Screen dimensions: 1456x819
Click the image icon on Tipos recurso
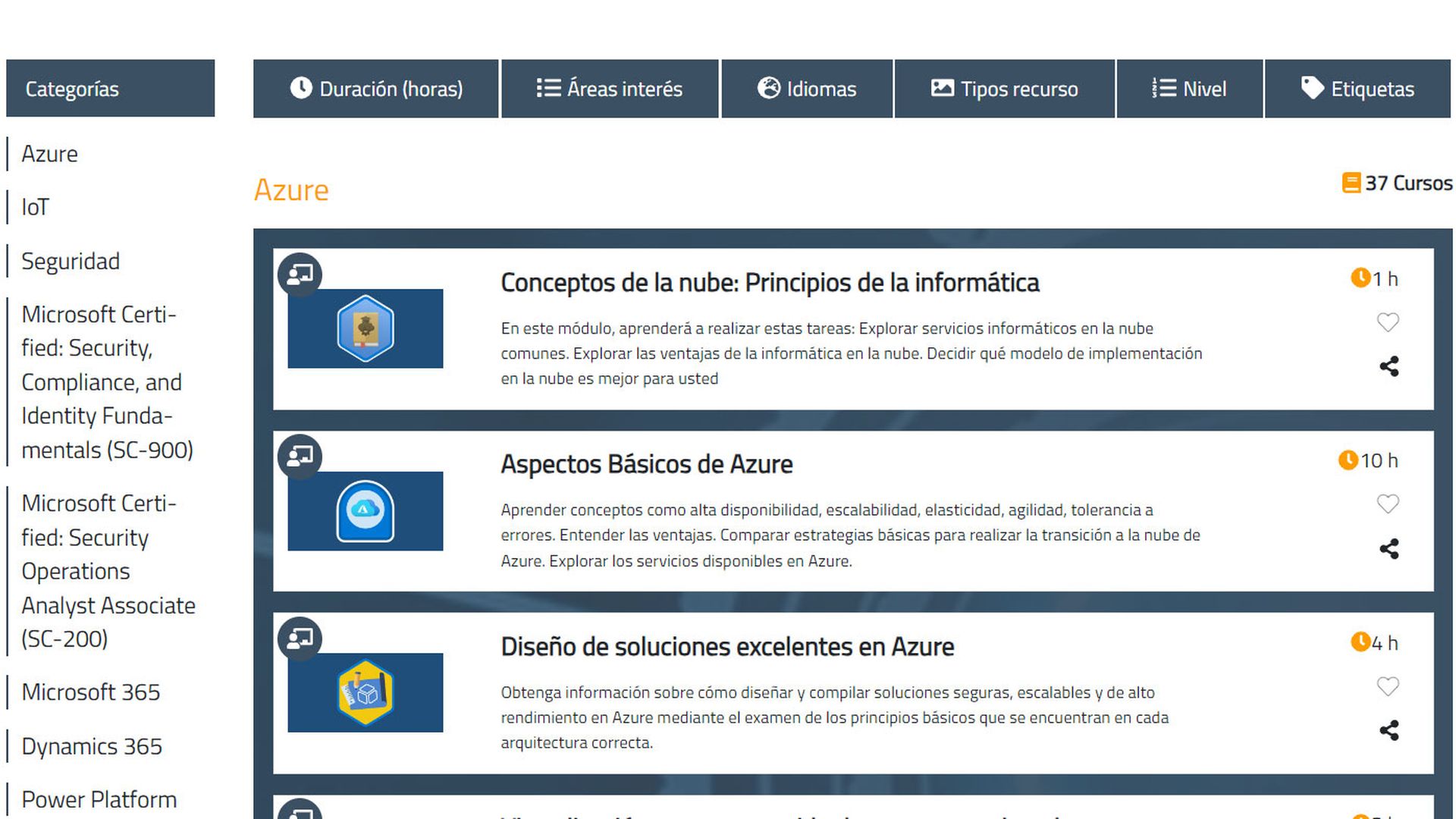point(942,88)
